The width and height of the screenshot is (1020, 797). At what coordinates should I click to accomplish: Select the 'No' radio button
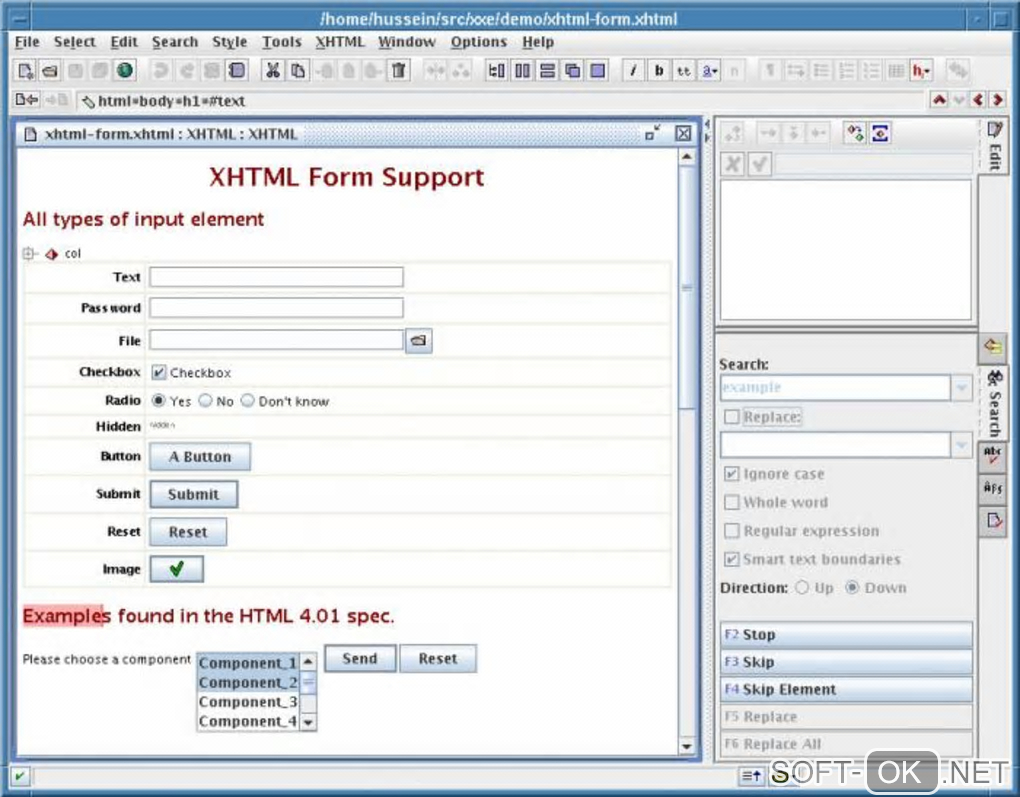pyautogui.click(x=205, y=400)
